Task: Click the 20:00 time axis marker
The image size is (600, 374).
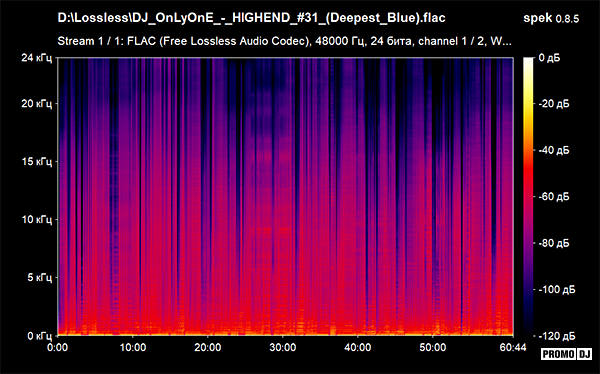Action: (x=208, y=348)
